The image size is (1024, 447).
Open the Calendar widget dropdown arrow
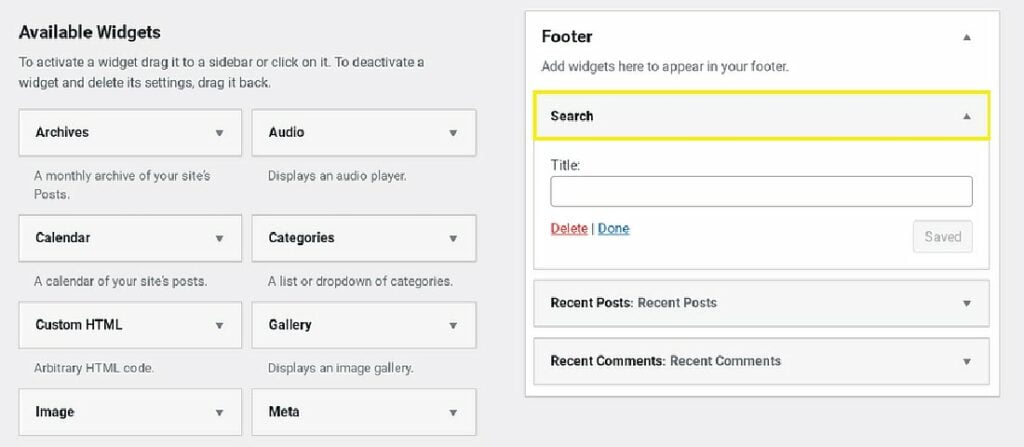point(219,239)
